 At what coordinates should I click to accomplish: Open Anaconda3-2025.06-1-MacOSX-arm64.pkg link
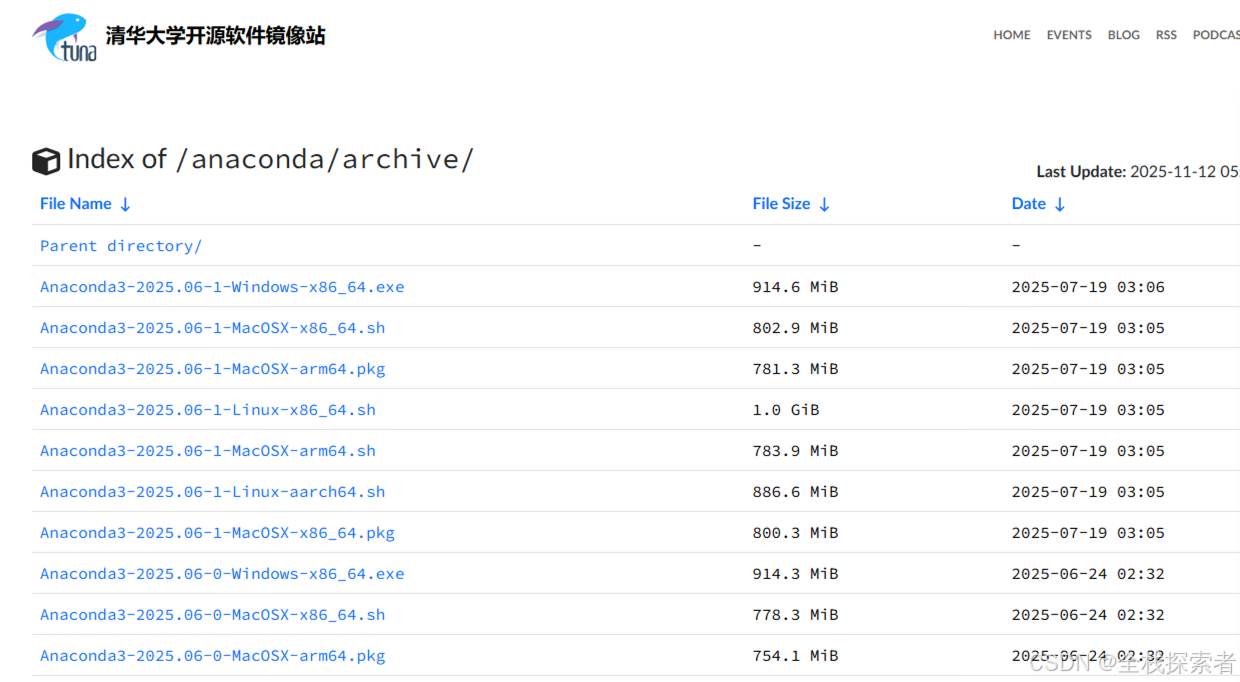(212, 369)
